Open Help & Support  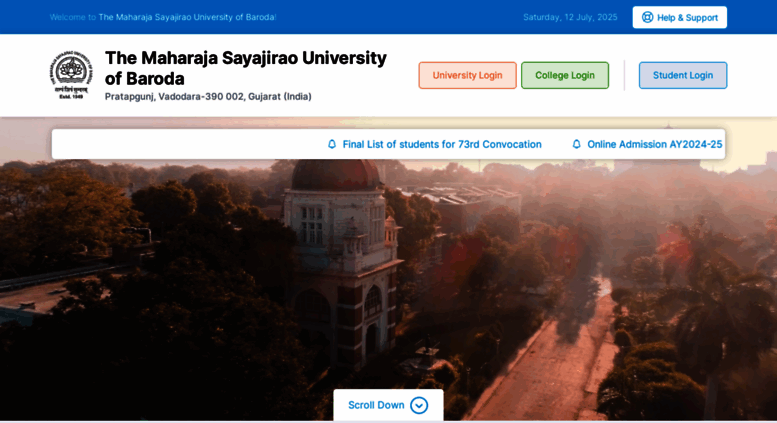679,17
